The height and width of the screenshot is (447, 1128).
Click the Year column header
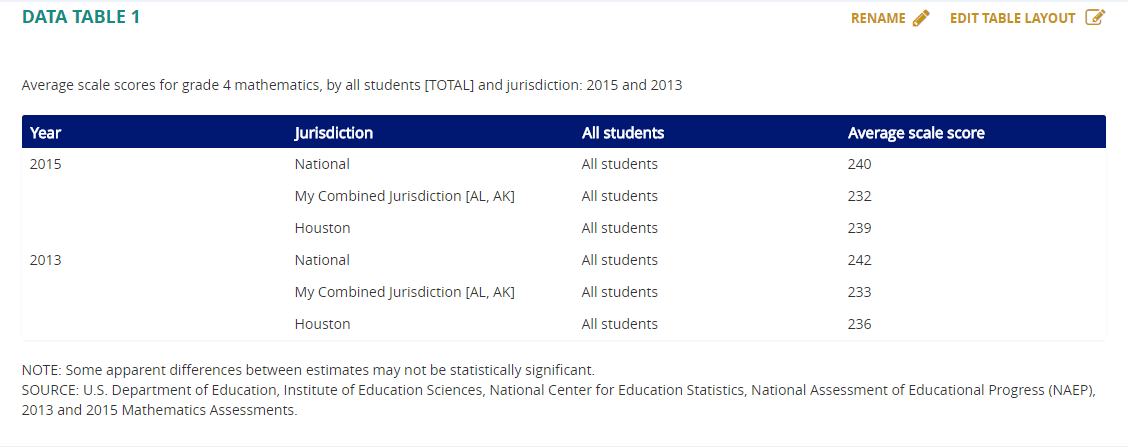pyautogui.click(x=45, y=133)
